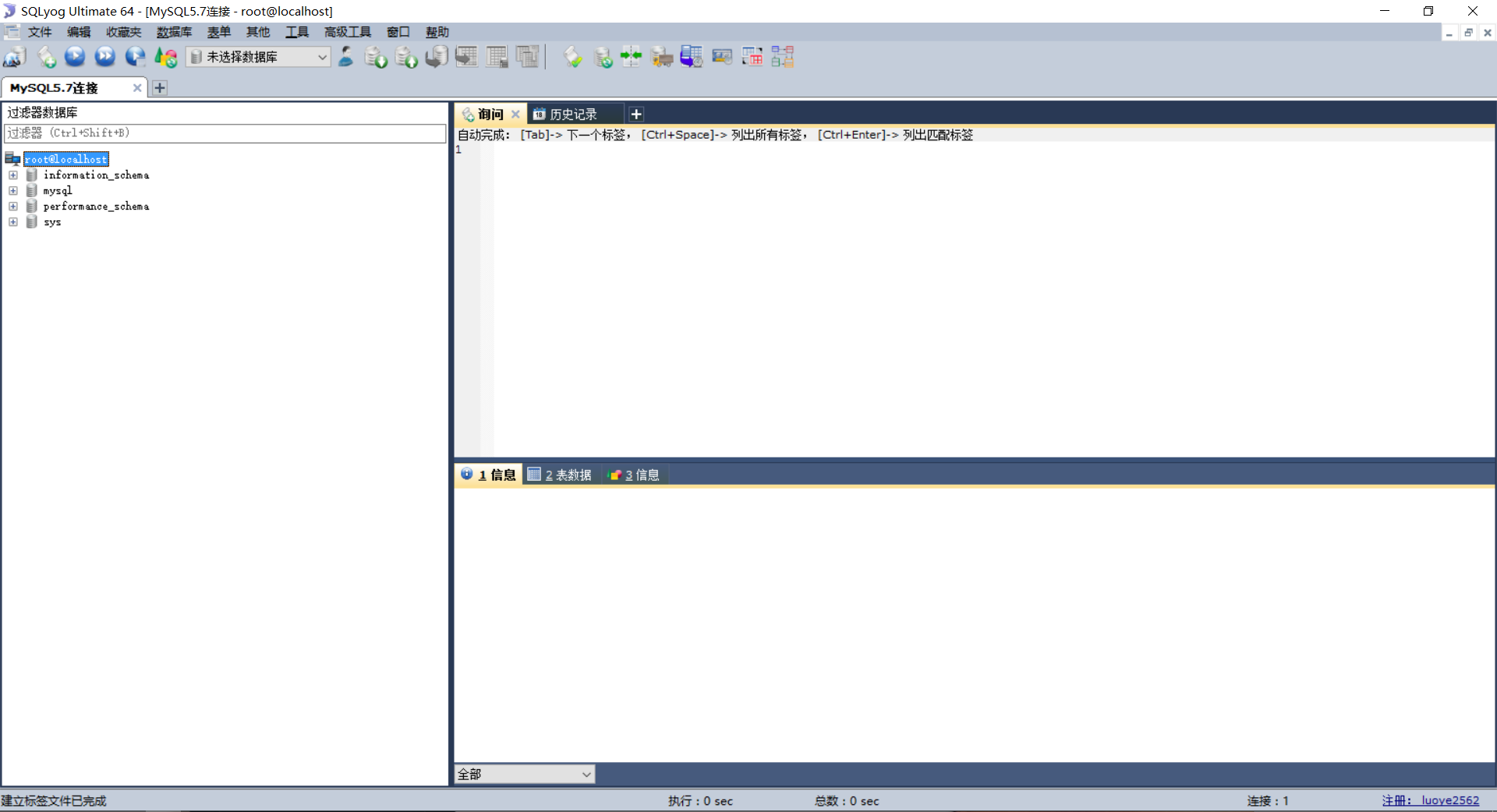Click the create table grid icon

coord(467,57)
